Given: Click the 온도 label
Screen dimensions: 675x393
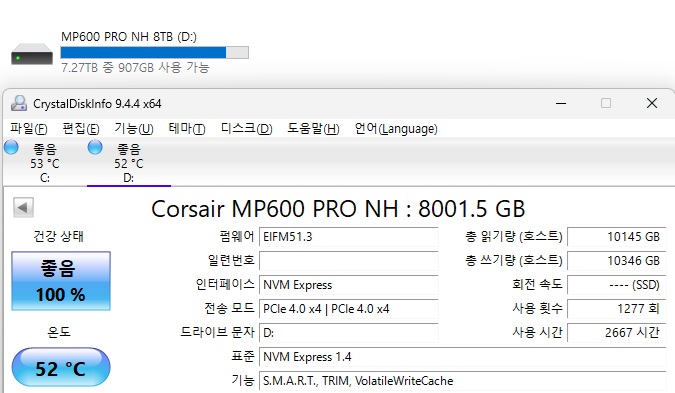Looking at the screenshot, I should click(59, 332).
